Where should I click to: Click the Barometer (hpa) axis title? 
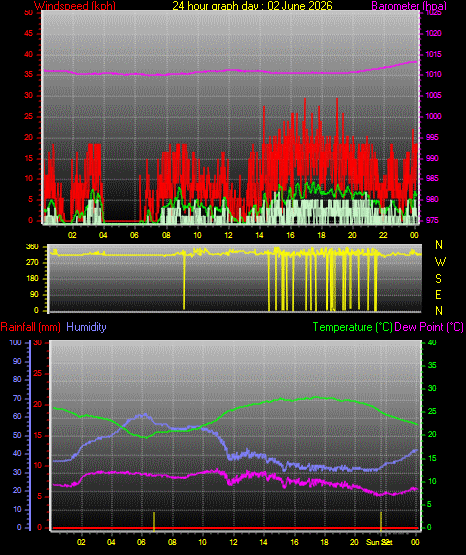[x=409, y=6]
